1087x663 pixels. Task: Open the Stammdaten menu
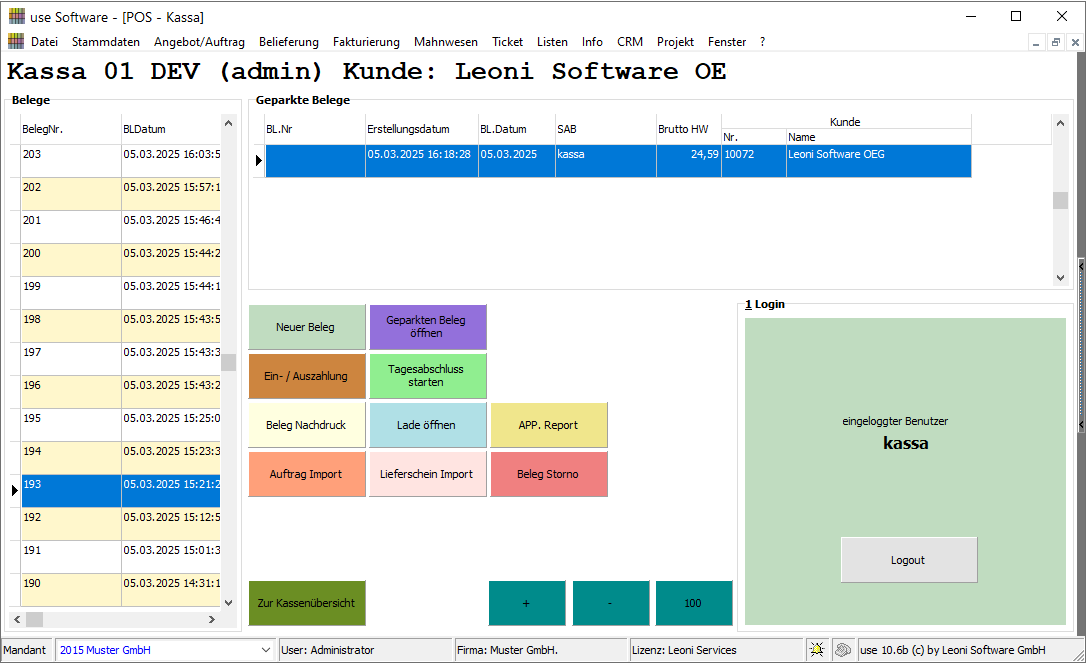click(106, 42)
